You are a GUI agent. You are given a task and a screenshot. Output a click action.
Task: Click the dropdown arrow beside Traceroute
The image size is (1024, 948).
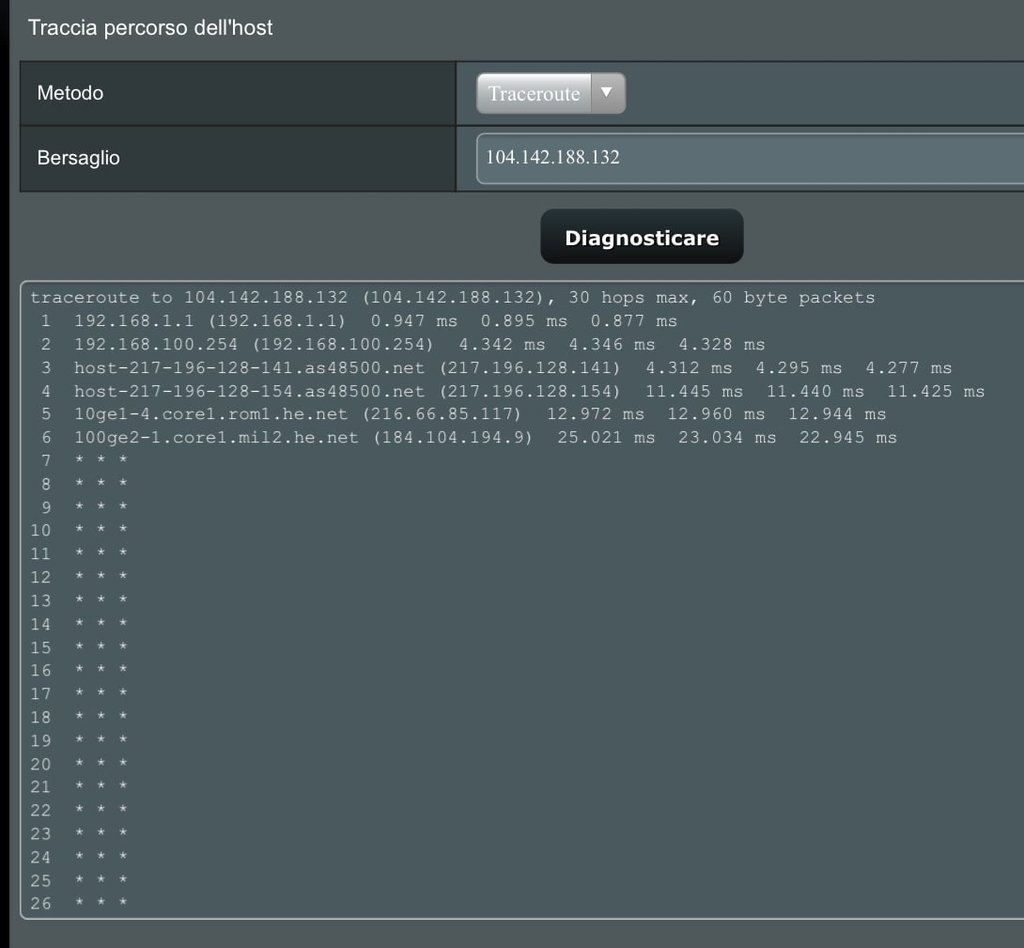(x=607, y=93)
